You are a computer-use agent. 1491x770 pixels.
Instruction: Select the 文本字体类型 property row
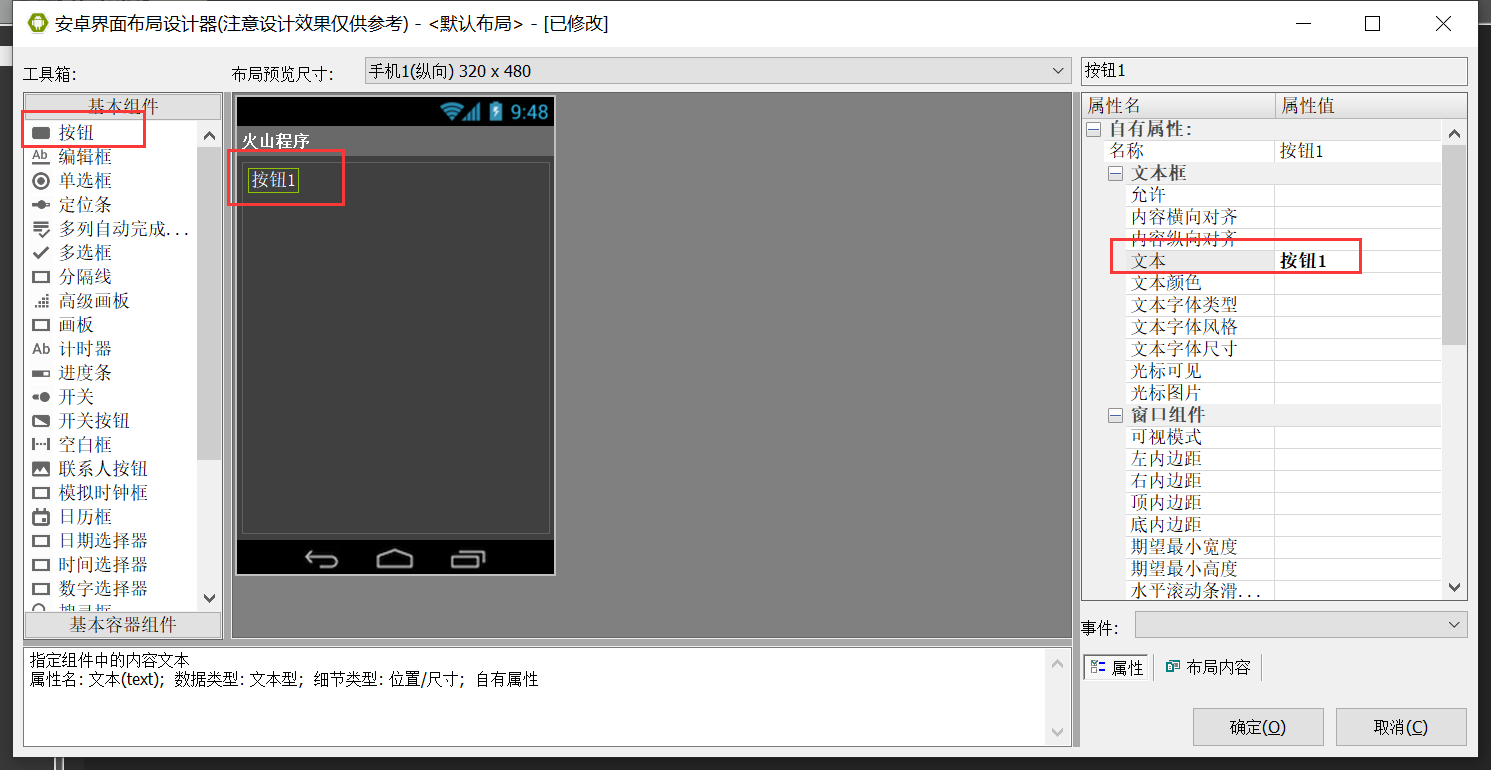click(x=1284, y=305)
